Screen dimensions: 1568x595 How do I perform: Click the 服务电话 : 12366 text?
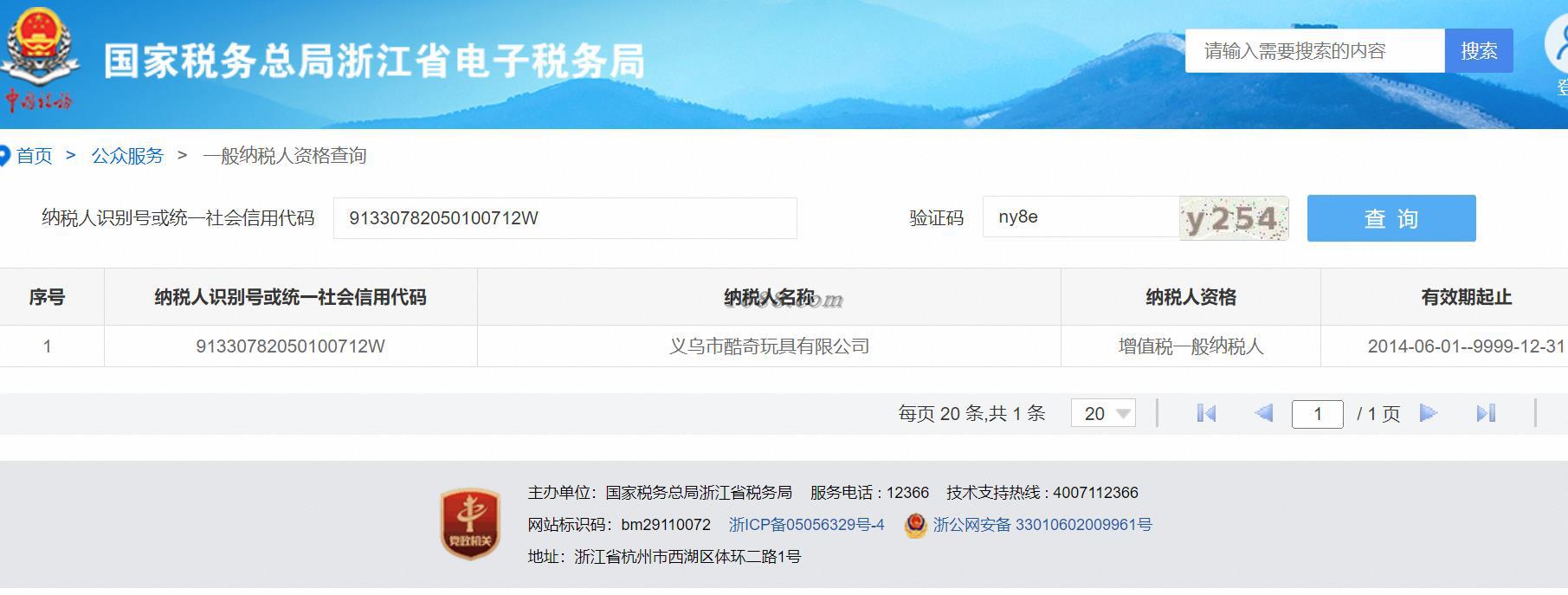pos(869,493)
